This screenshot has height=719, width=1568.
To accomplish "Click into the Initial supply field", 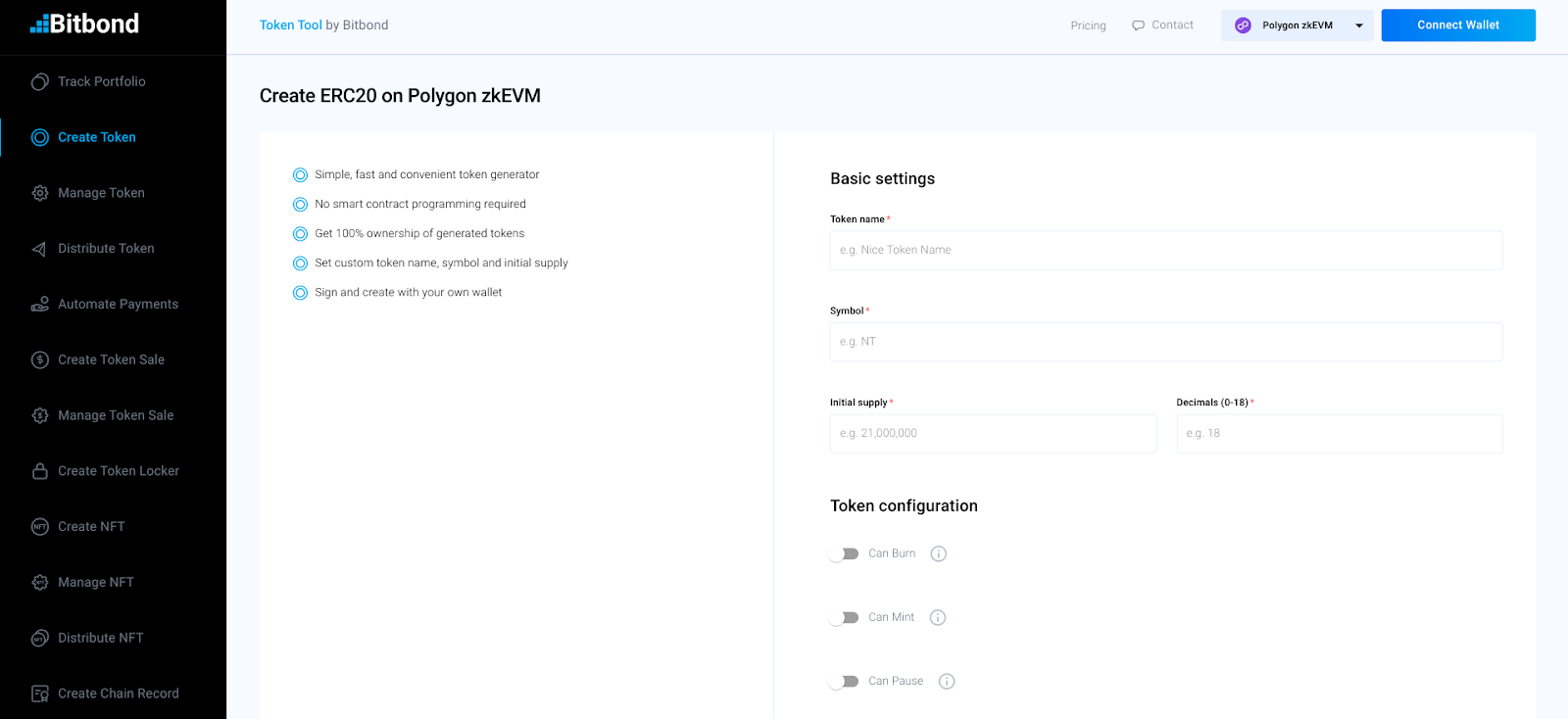I will point(993,434).
